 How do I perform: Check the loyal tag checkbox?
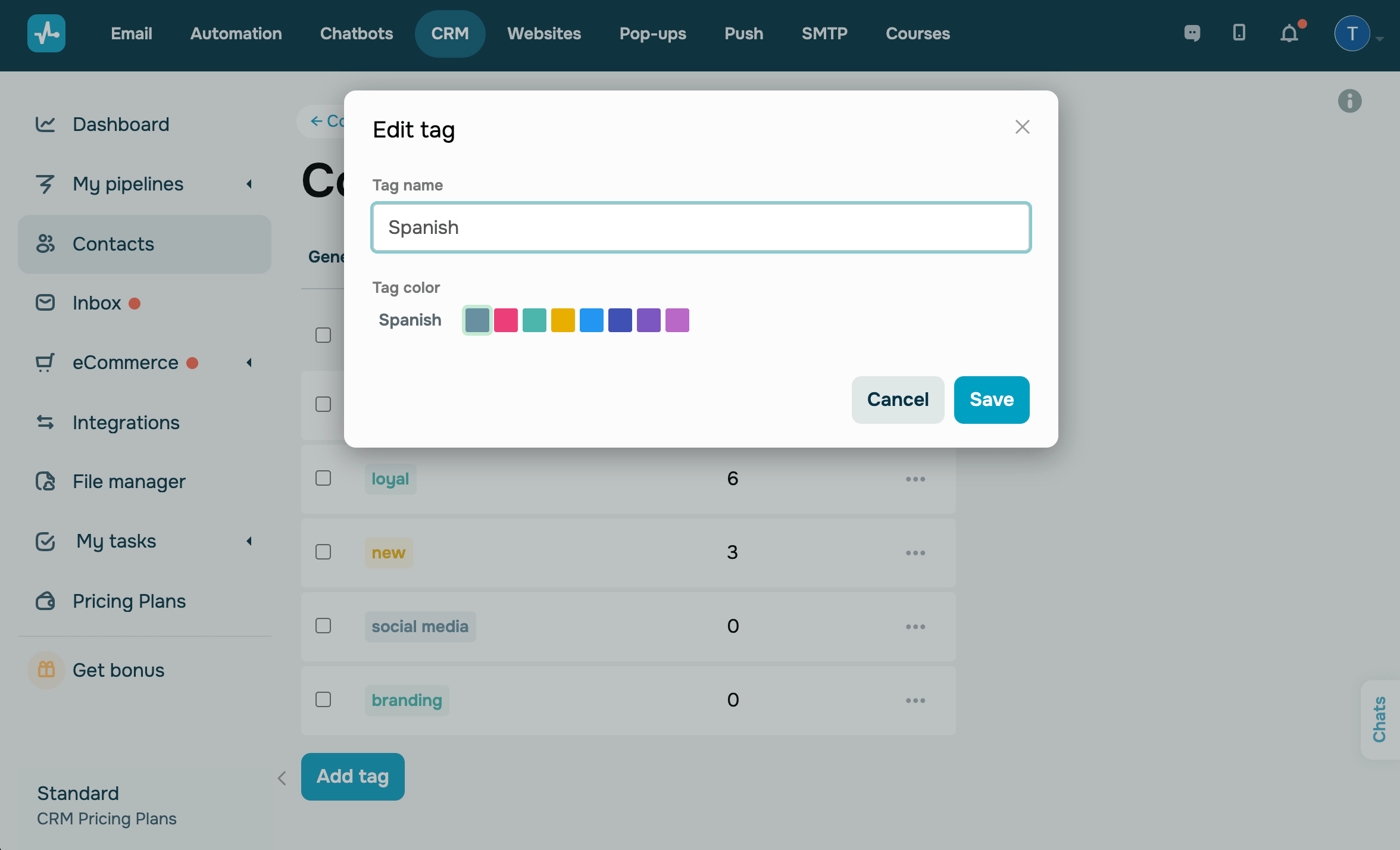(323, 479)
